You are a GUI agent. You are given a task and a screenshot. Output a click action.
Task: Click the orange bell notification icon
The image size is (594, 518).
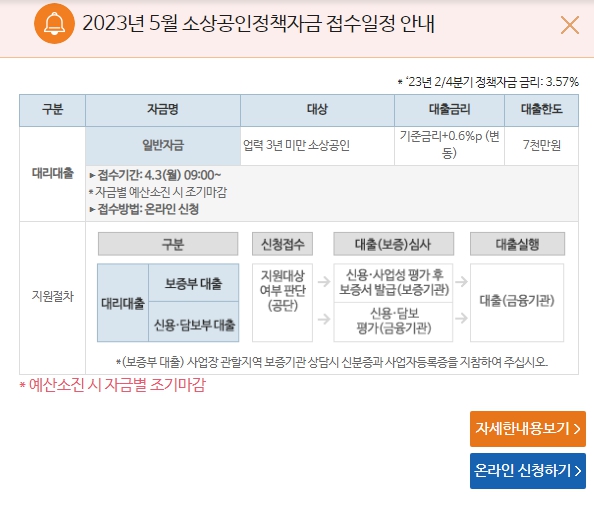click(x=54, y=23)
